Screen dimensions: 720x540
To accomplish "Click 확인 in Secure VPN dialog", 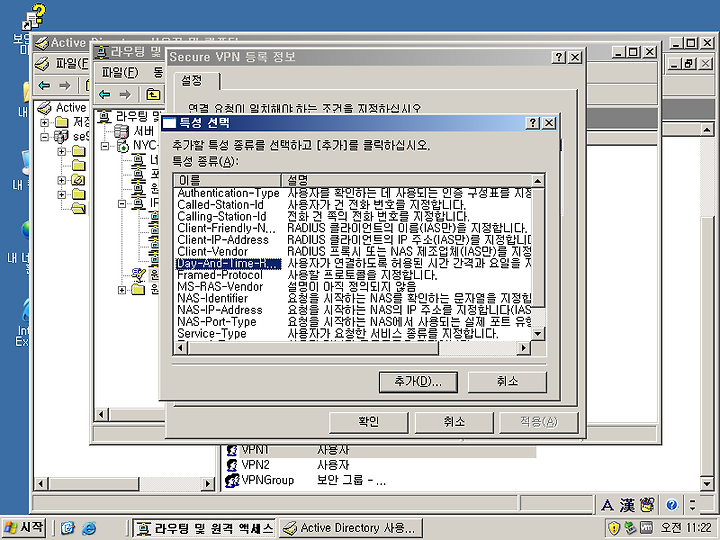I will [x=369, y=422].
